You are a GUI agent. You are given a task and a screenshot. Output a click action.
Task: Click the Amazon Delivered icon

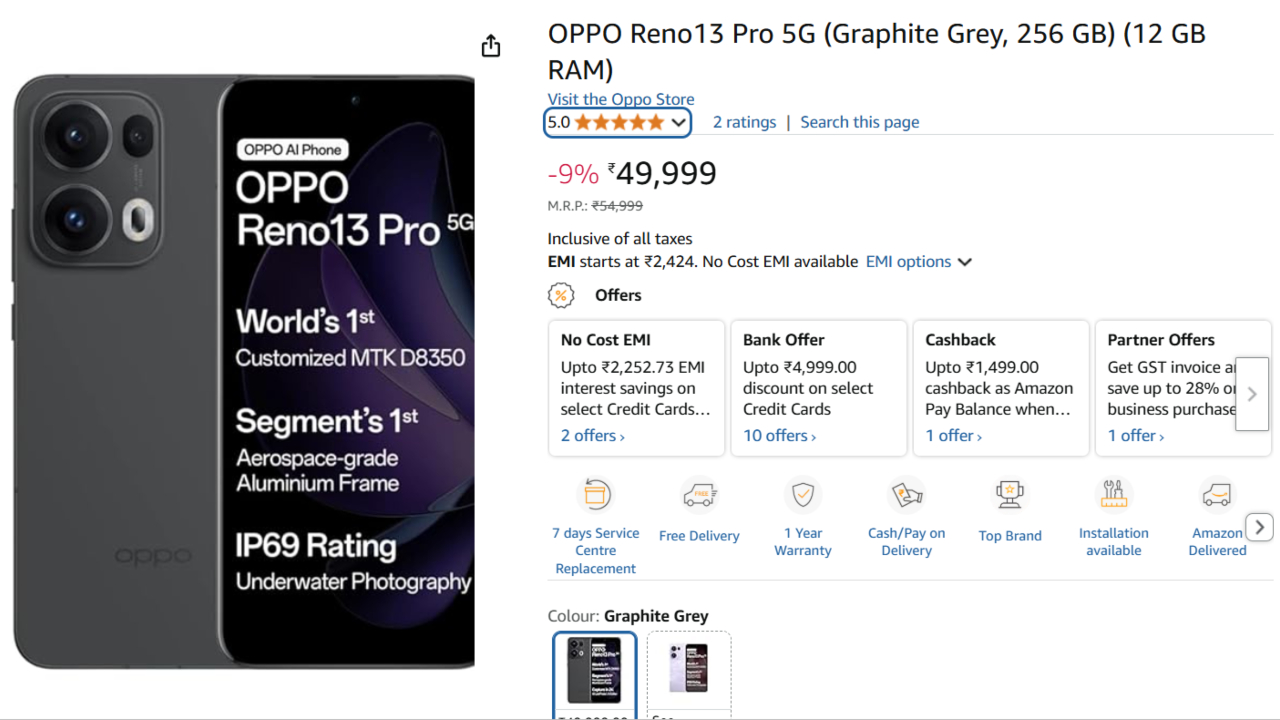[x=1217, y=494]
